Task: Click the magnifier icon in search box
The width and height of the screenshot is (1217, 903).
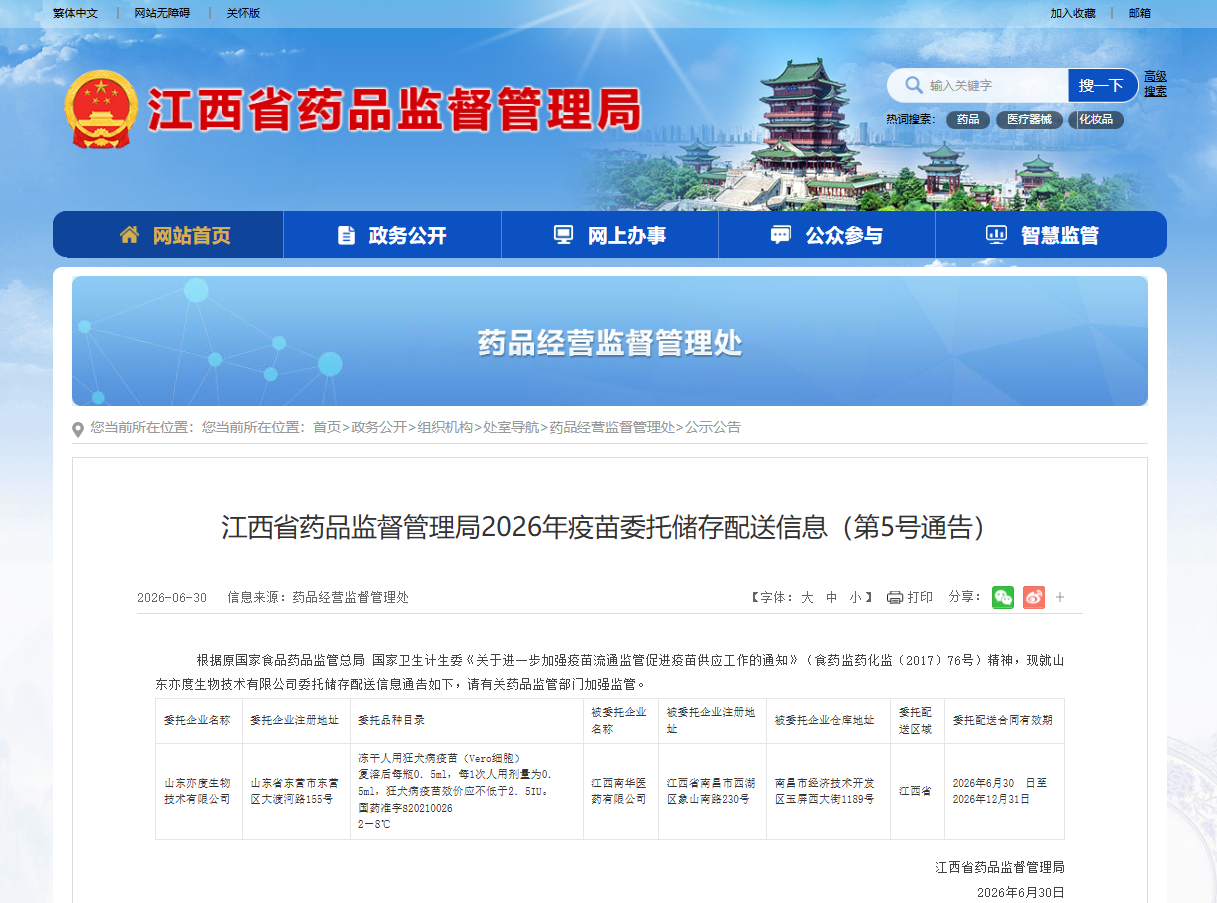Action: pos(914,85)
